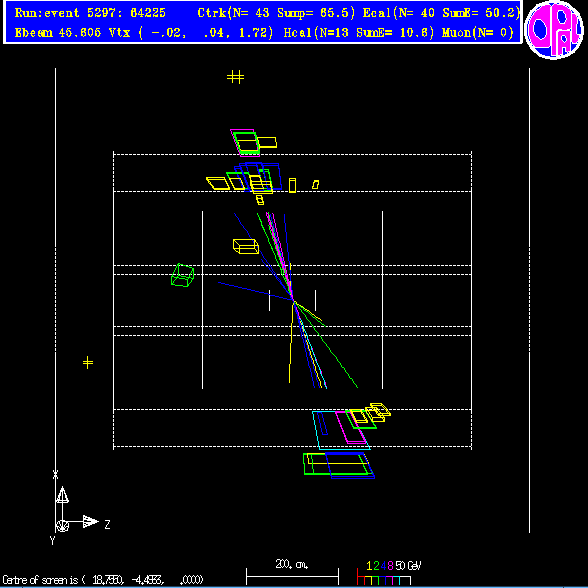Click the central event vertex point
Viewport: 588px width, 588px height.
(294, 300)
